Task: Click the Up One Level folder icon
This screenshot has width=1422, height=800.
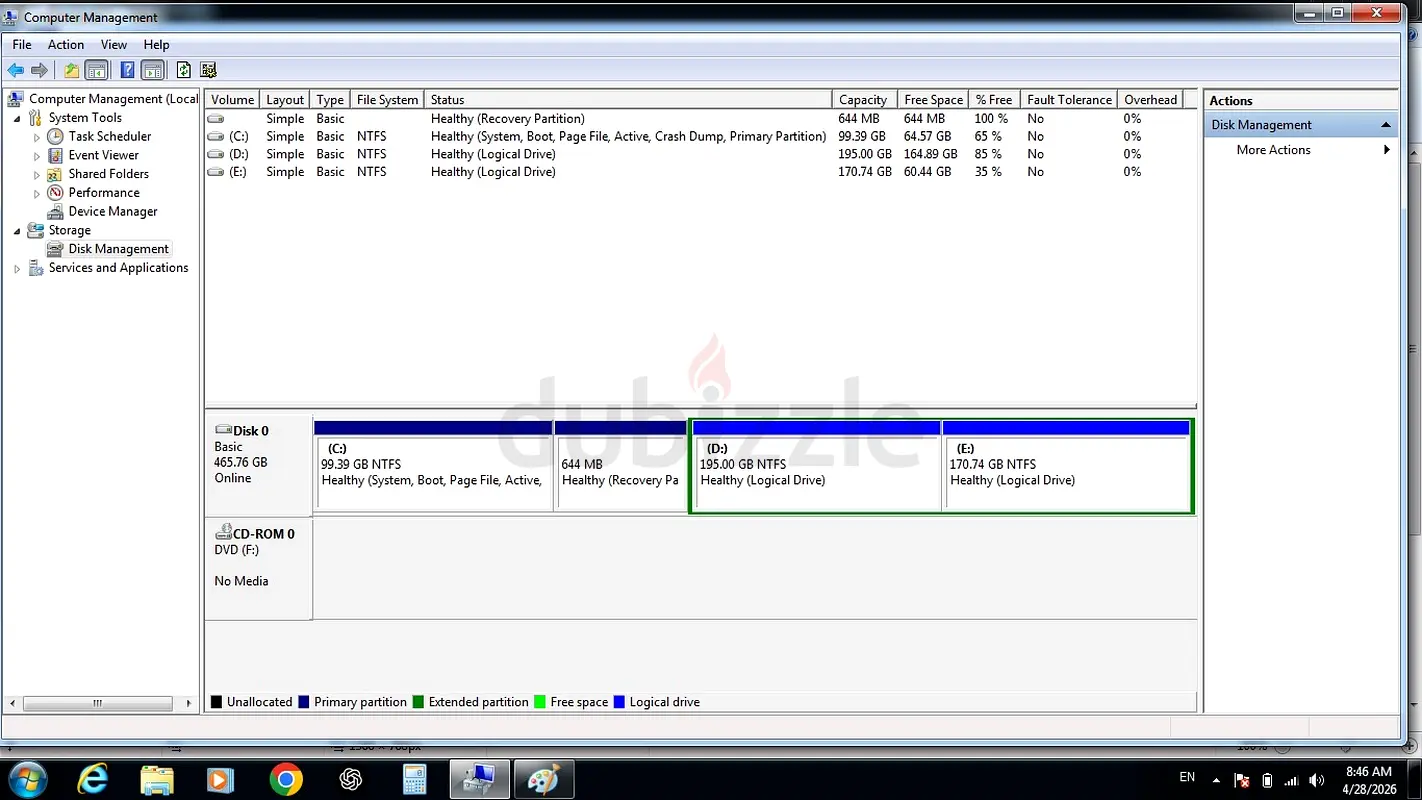Action: click(x=71, y=70)
